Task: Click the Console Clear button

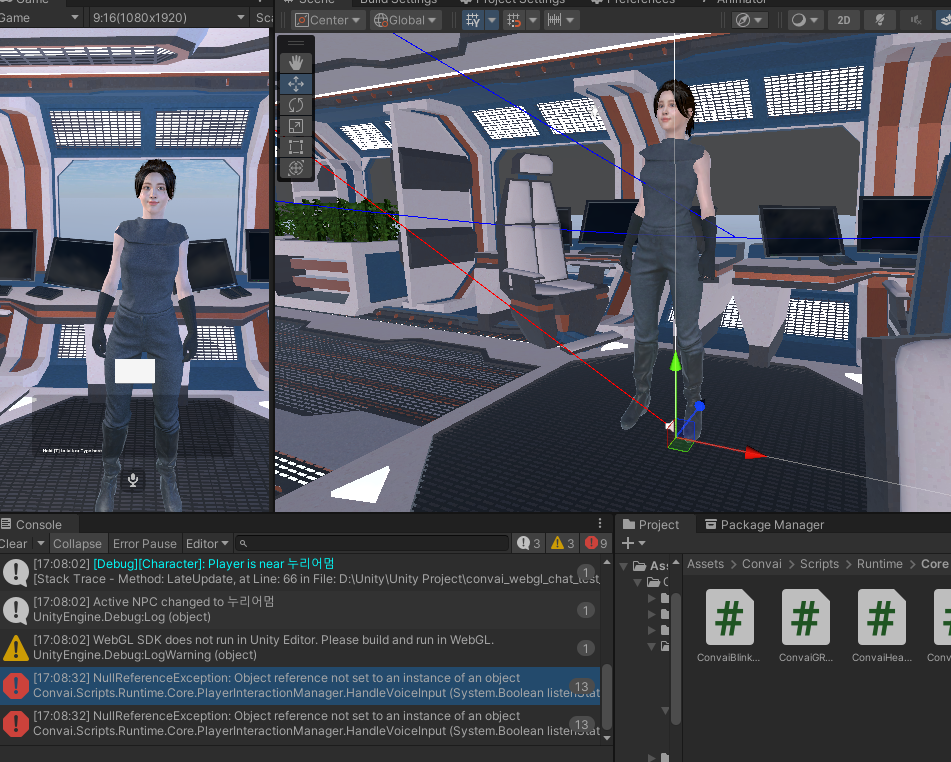Action: 13,544
